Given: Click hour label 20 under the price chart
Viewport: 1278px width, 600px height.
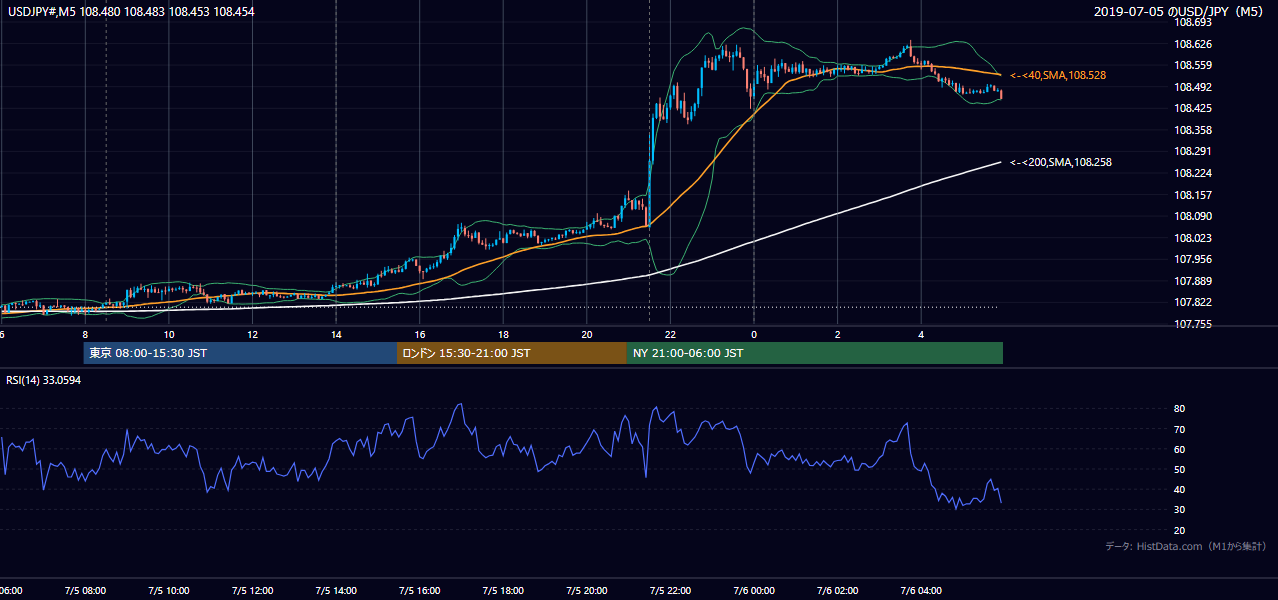Looking at the screenshot, I should click(x=587, y=335).
